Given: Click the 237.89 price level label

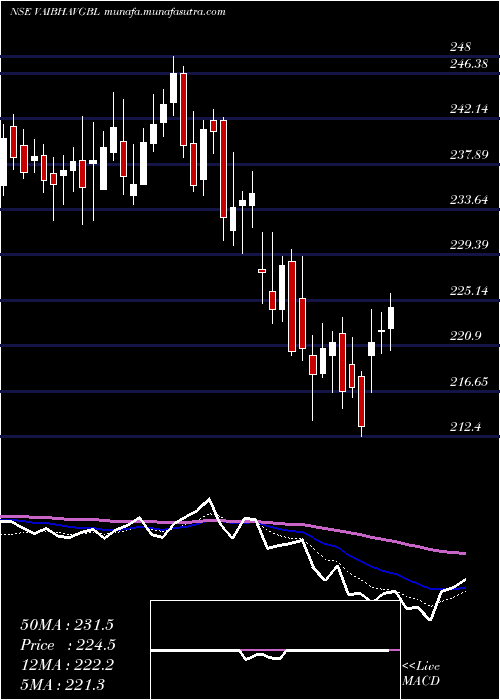Looking at the screenshot, I should pos(468,155).
